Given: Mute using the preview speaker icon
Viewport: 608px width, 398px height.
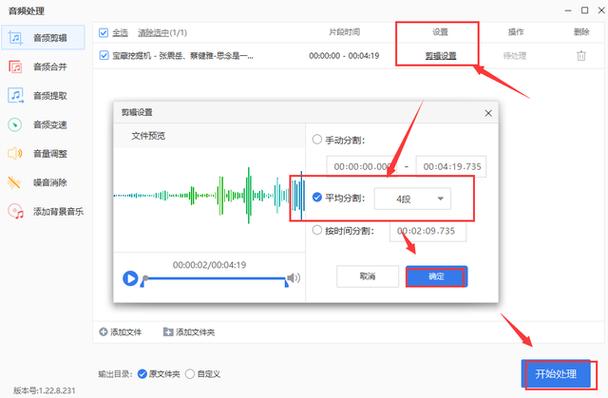Looking at the screenshot, I should pyautogui.click(x=294, y=278).
